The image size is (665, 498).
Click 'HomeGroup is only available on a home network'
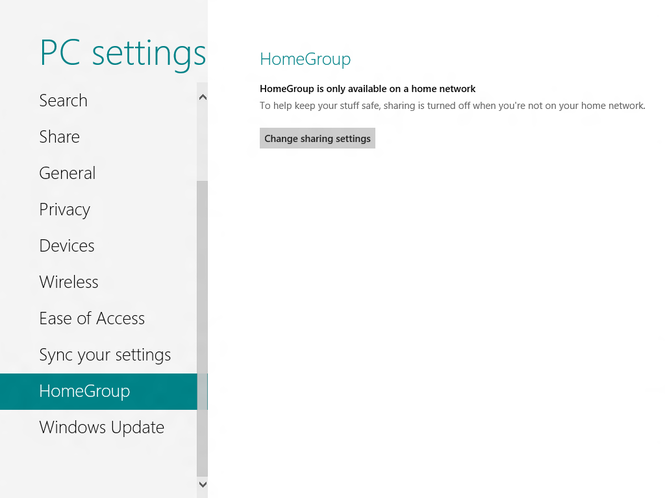pyautogui.click(x=367, y=89)
